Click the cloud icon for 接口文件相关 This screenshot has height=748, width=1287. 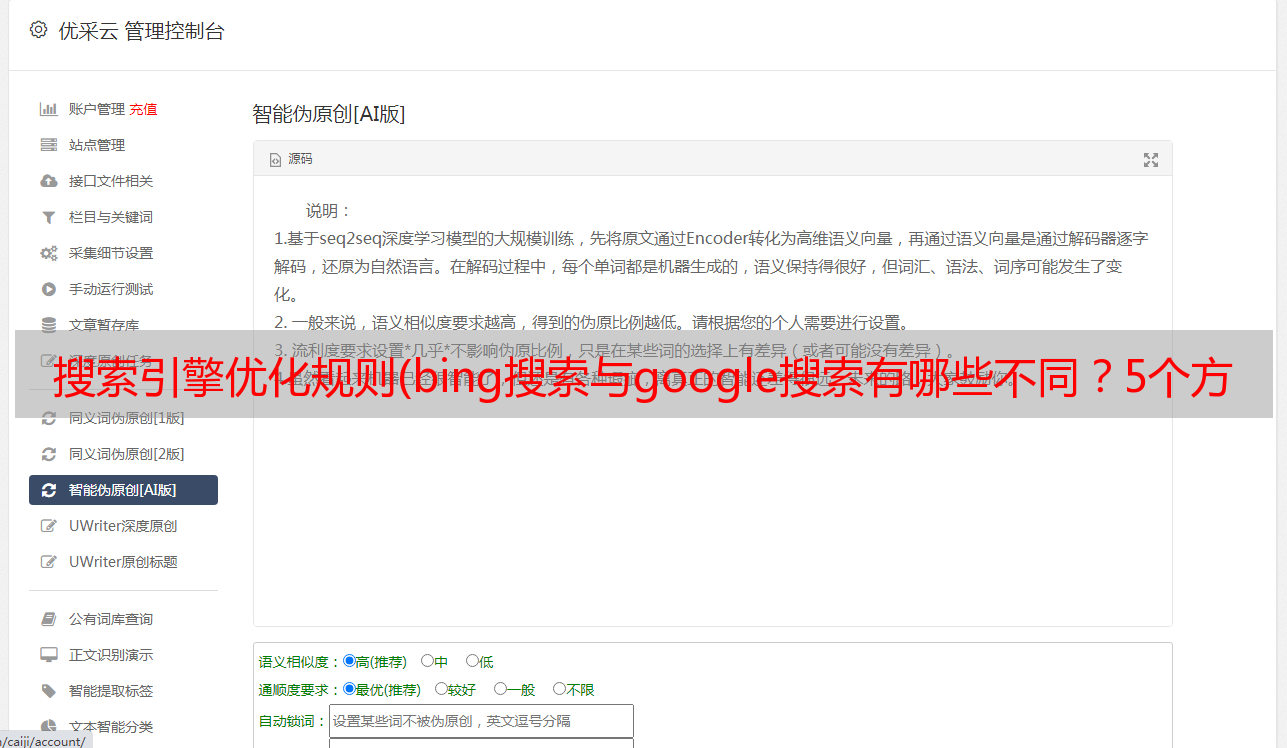48,181
